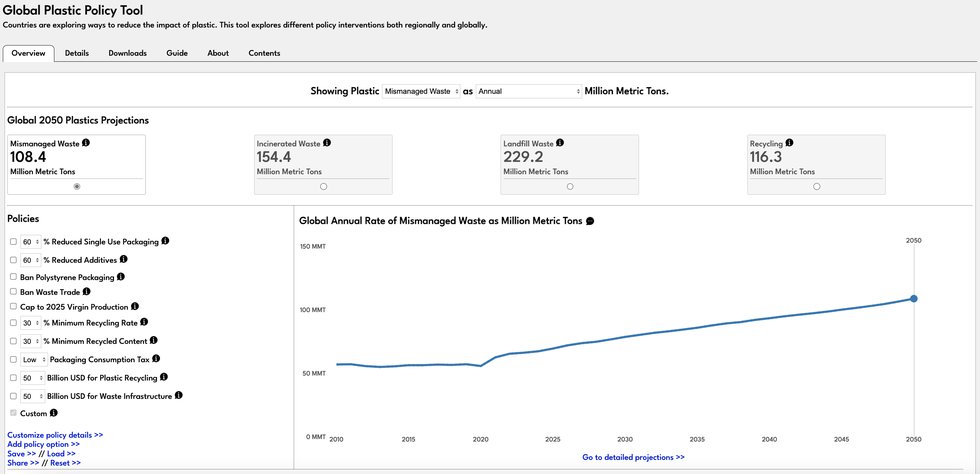
Task: Open Packaging Consumption Tax level dropdown
Action: [x=34, y=360]
